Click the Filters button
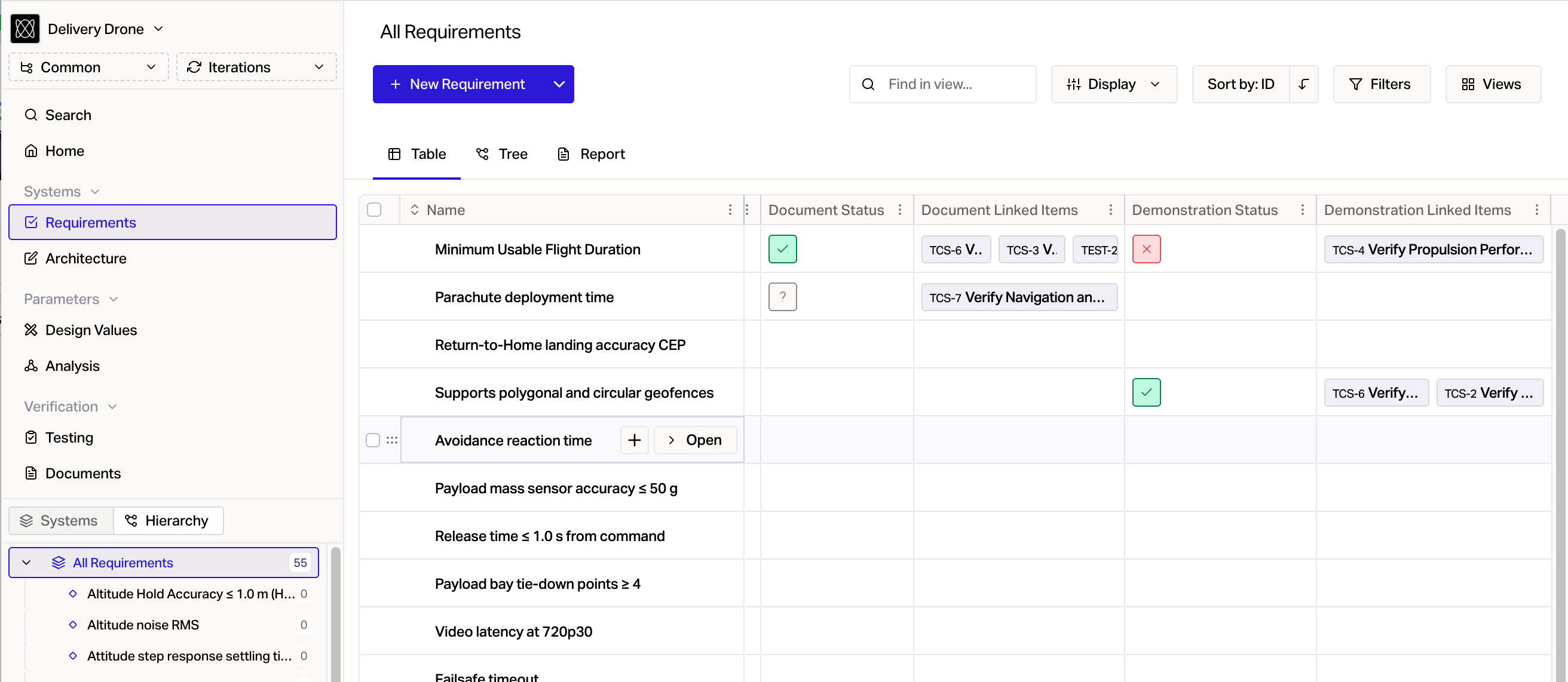The width and height of the screenshot is (1568, 682). point(1380,84)
